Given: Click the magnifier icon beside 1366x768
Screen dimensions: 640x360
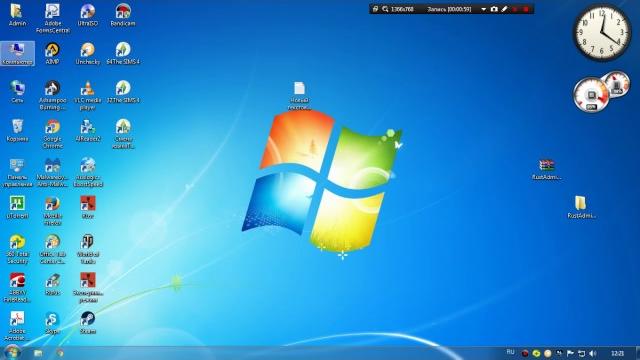Looking at the screenshot, I should pyautogui.click(x=385, y=9).
